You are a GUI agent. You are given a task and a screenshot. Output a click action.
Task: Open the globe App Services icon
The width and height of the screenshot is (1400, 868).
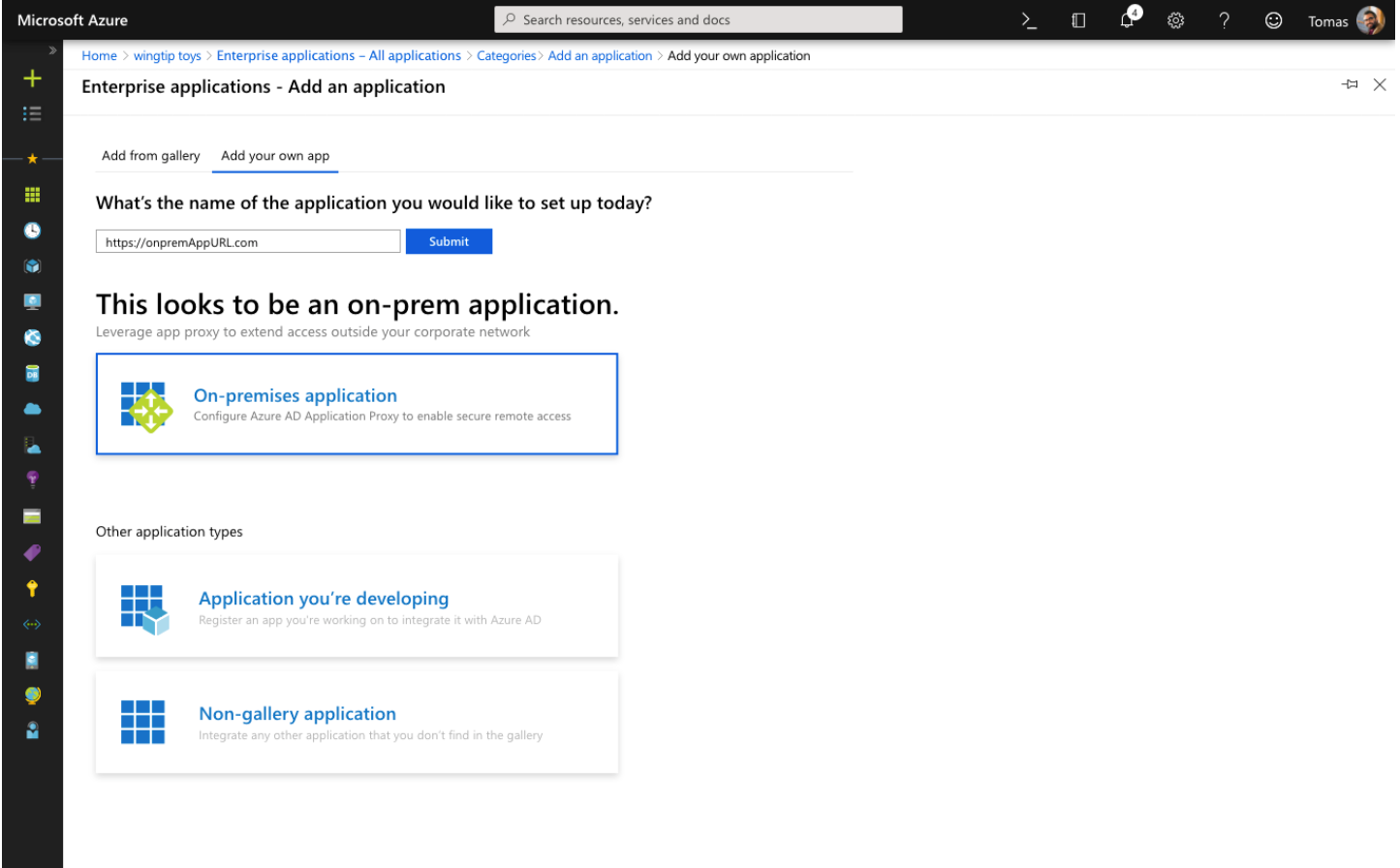(32, 338)
